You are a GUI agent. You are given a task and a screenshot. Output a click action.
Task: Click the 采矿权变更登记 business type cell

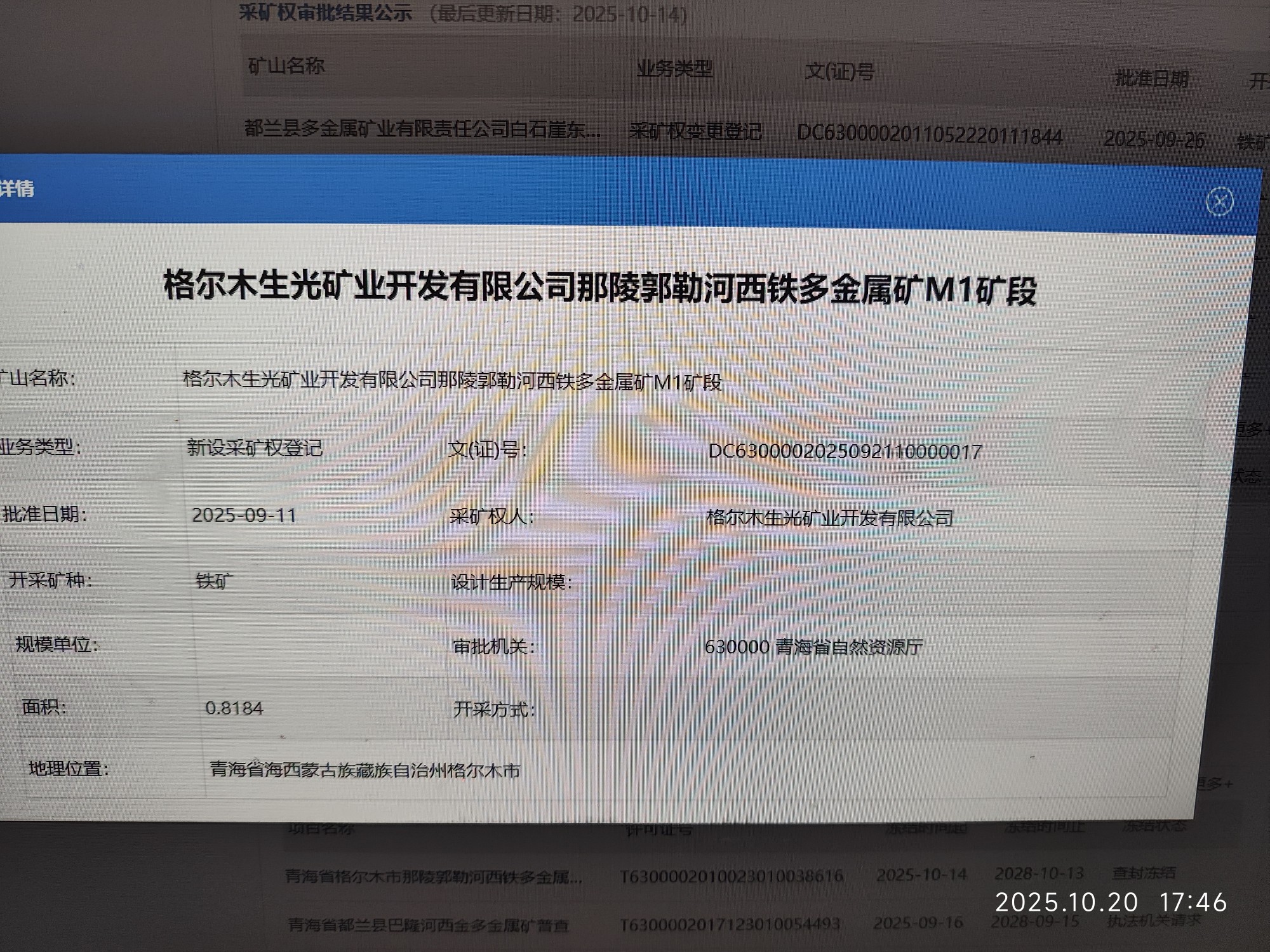(x=695, y=131)
